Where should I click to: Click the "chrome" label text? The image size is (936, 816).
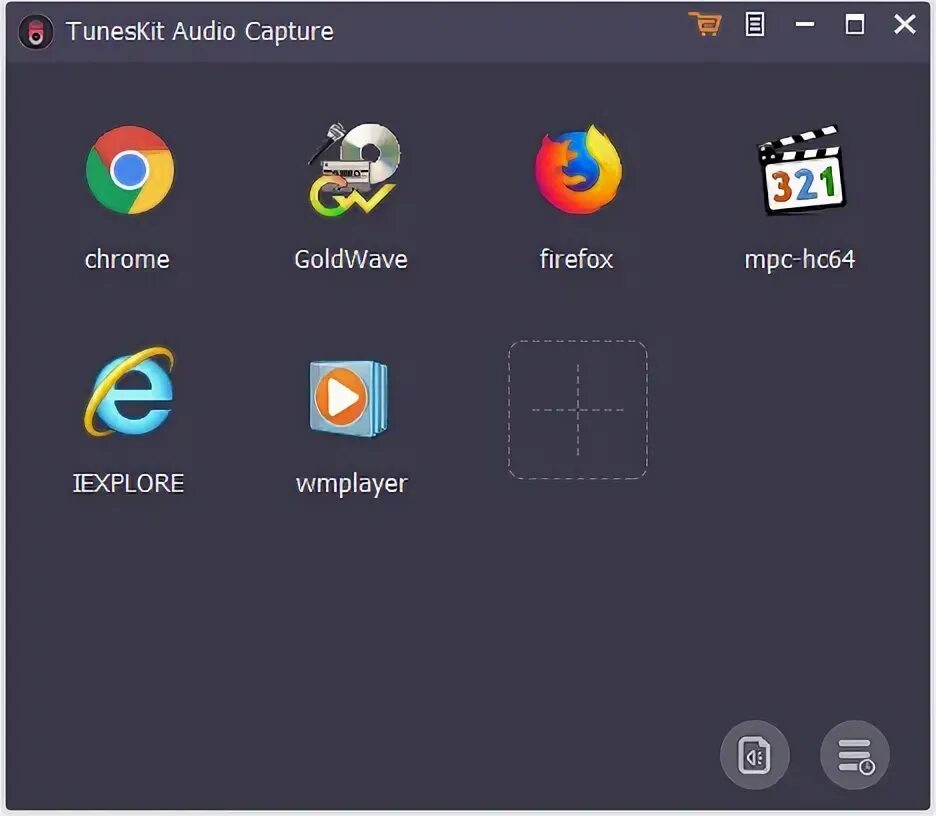[x=127, y=260]
